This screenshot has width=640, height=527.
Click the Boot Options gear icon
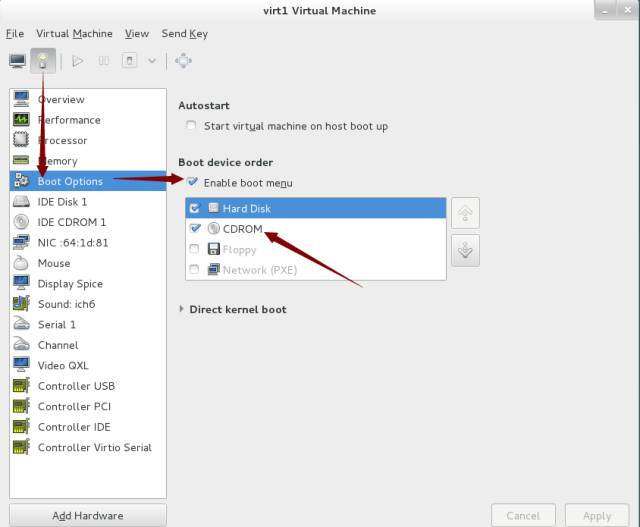click(21, 180)
